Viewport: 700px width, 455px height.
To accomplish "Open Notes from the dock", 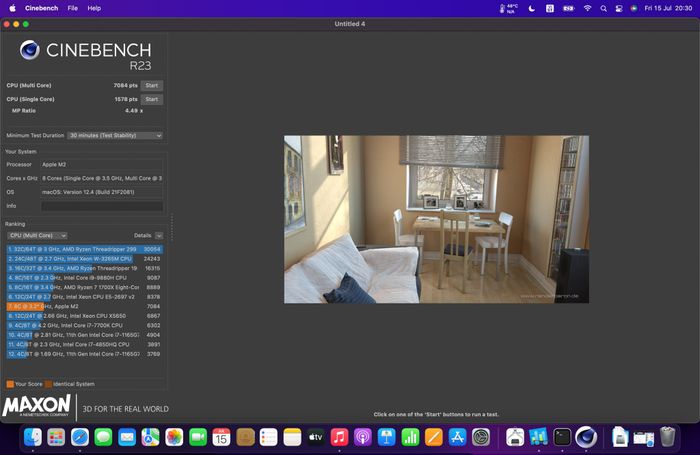I will click(x=292, y=437).
